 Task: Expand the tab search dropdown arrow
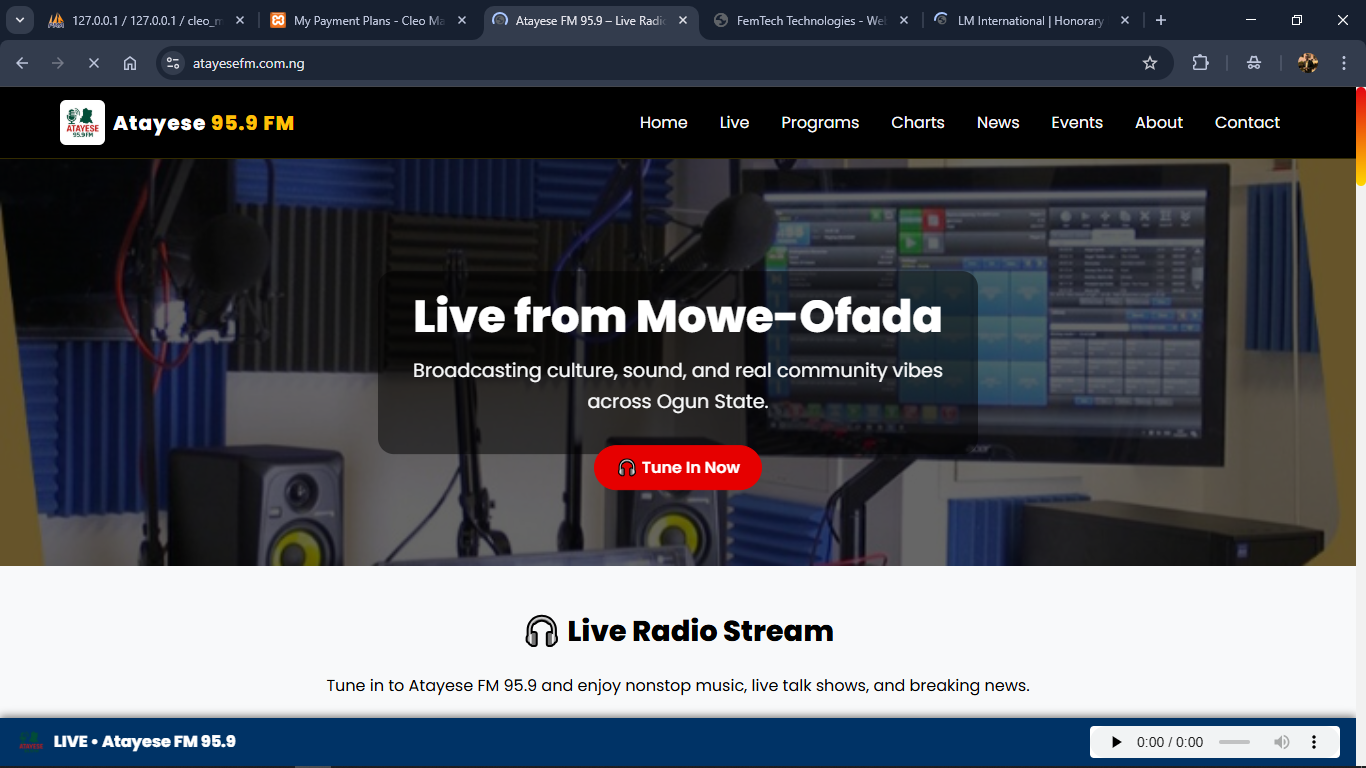click(x=19, y=20)
